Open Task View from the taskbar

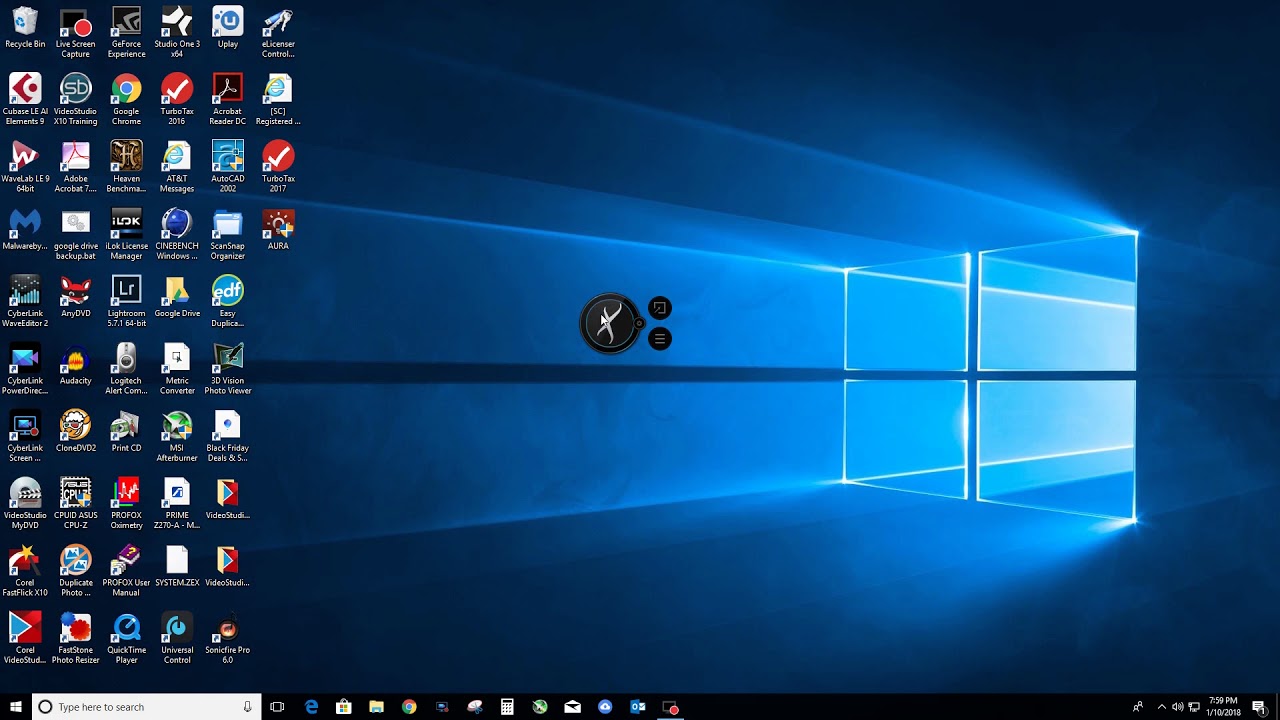point(277,707)
